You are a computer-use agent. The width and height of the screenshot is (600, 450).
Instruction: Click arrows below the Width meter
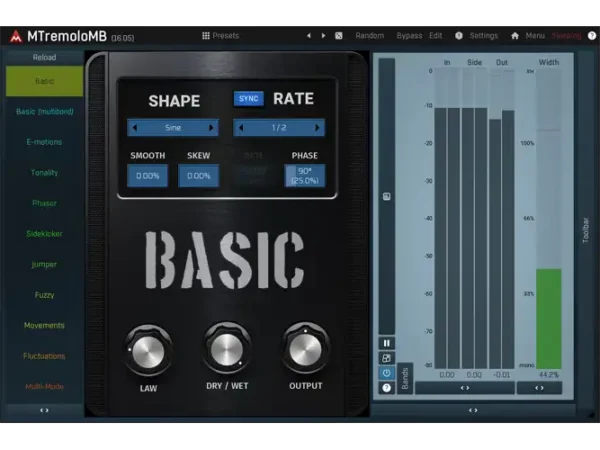click(539, 388)
